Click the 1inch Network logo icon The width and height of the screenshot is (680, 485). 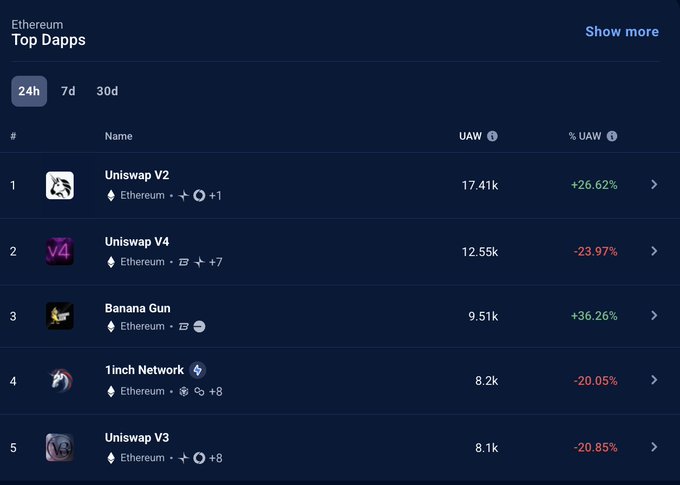(x=60, y=380)
